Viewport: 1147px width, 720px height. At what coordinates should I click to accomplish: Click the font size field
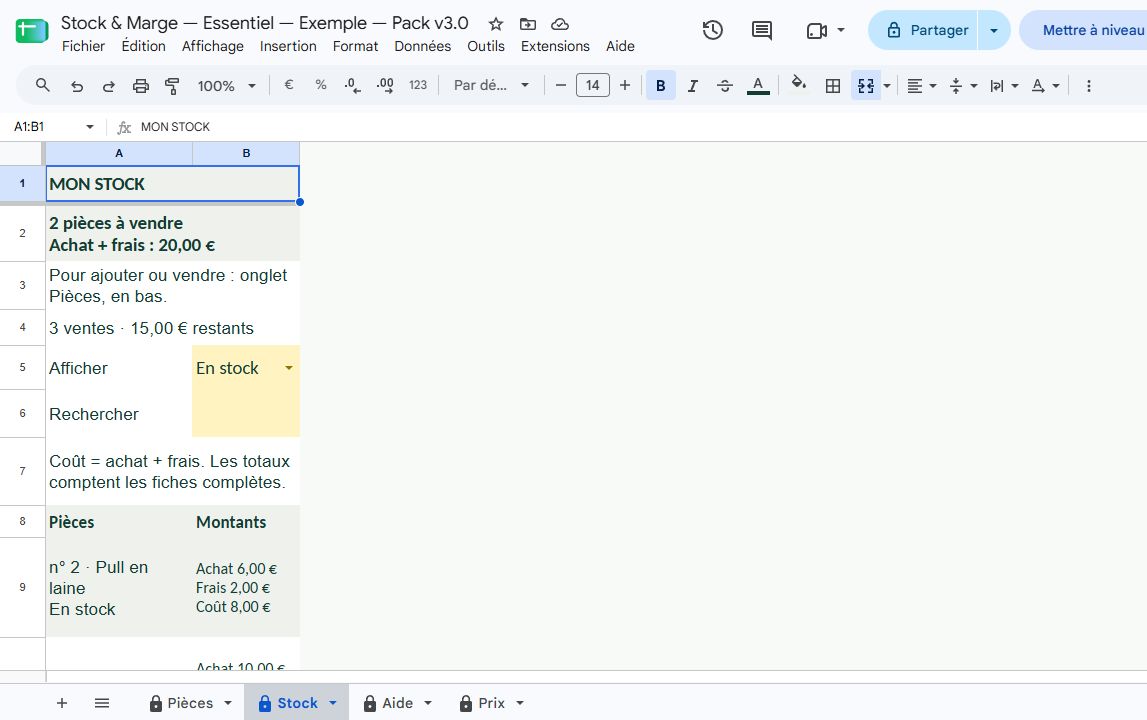tap(593, 86)
